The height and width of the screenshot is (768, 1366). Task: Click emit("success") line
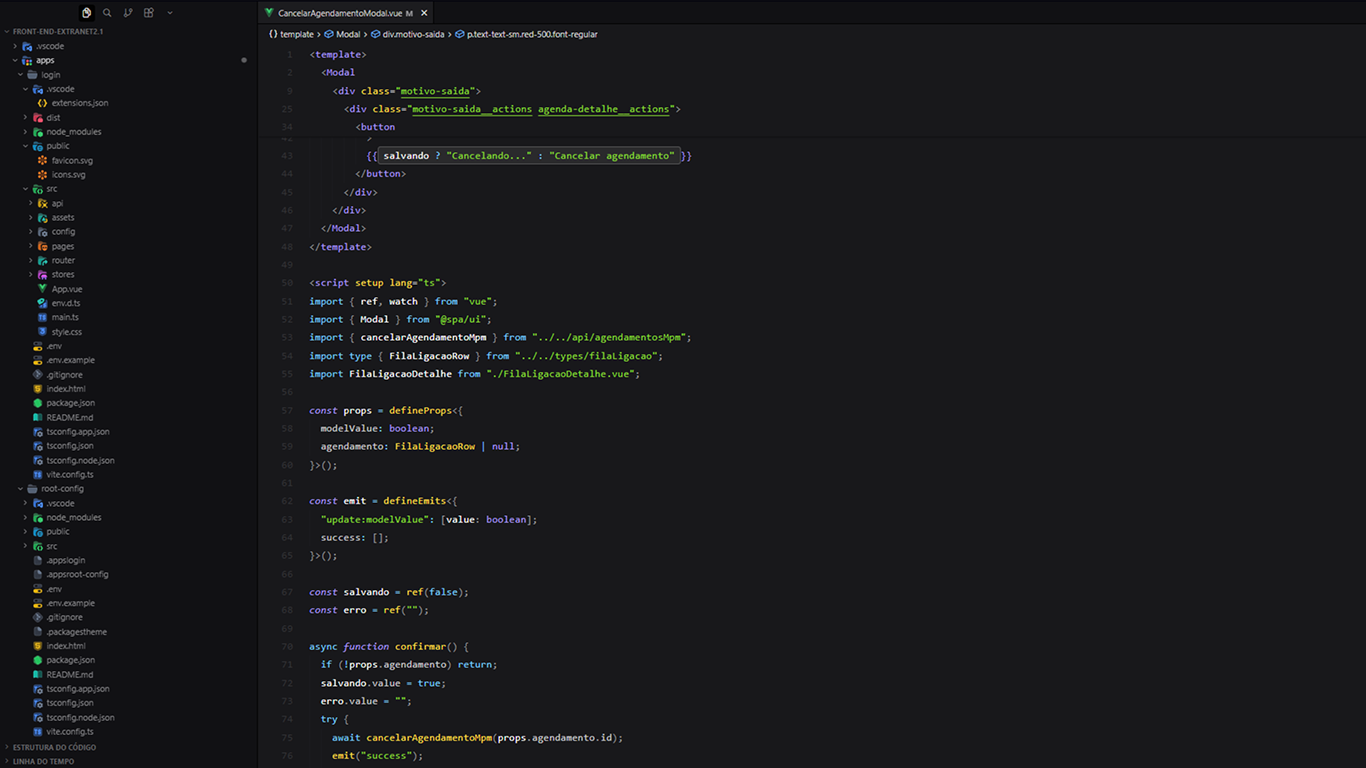click(x=377, y=756)
